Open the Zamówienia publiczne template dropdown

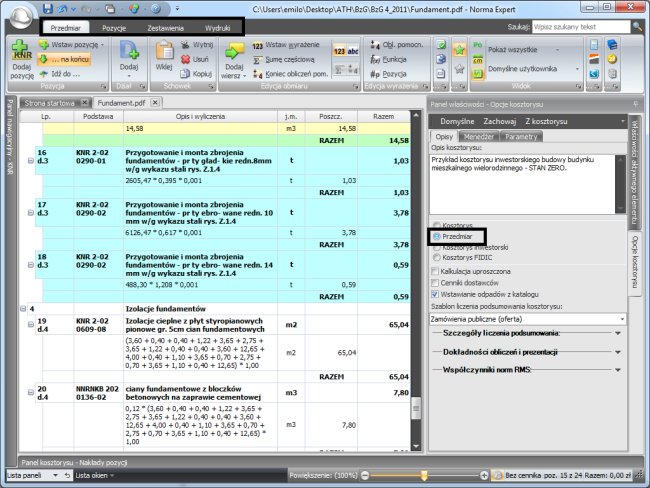pos(620,318)
